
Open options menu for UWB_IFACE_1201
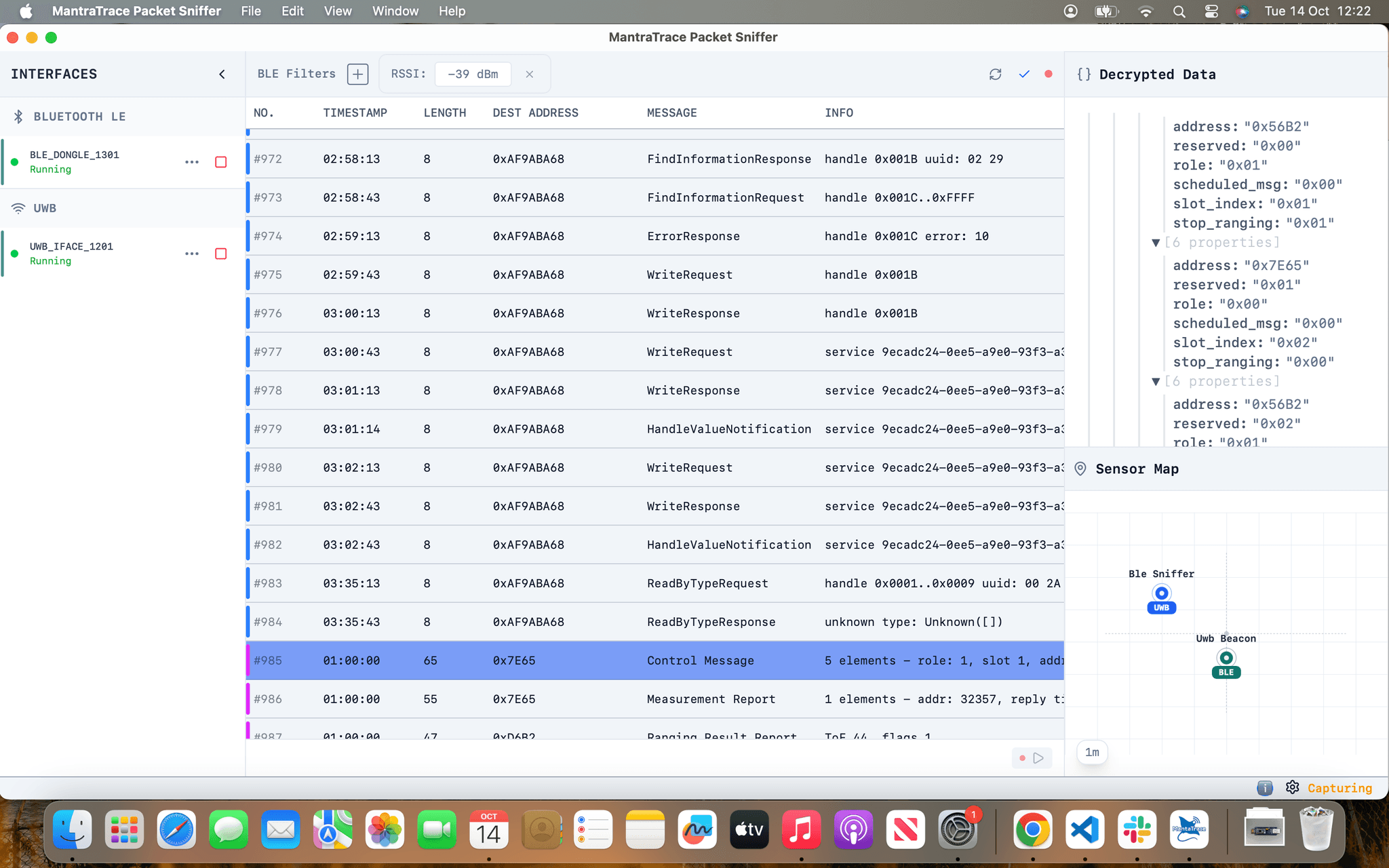pos(192,254)
